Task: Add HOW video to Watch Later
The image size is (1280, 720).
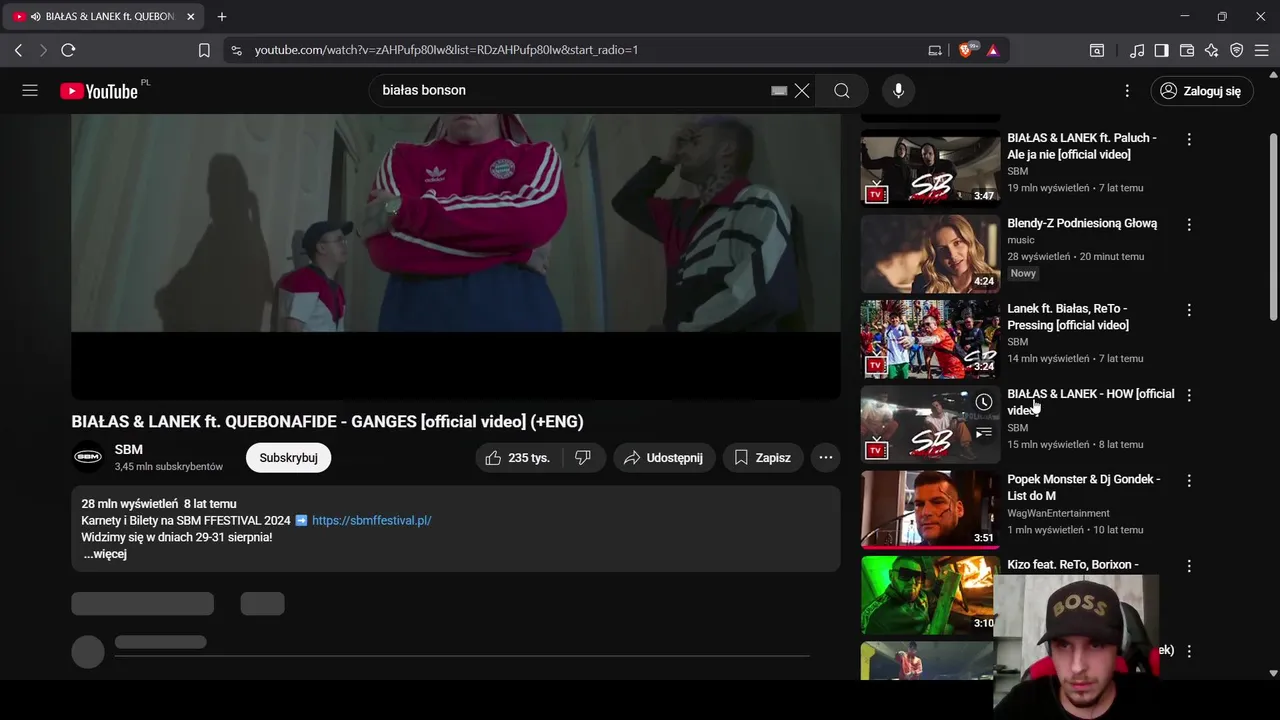Action: tap(984, 402)
